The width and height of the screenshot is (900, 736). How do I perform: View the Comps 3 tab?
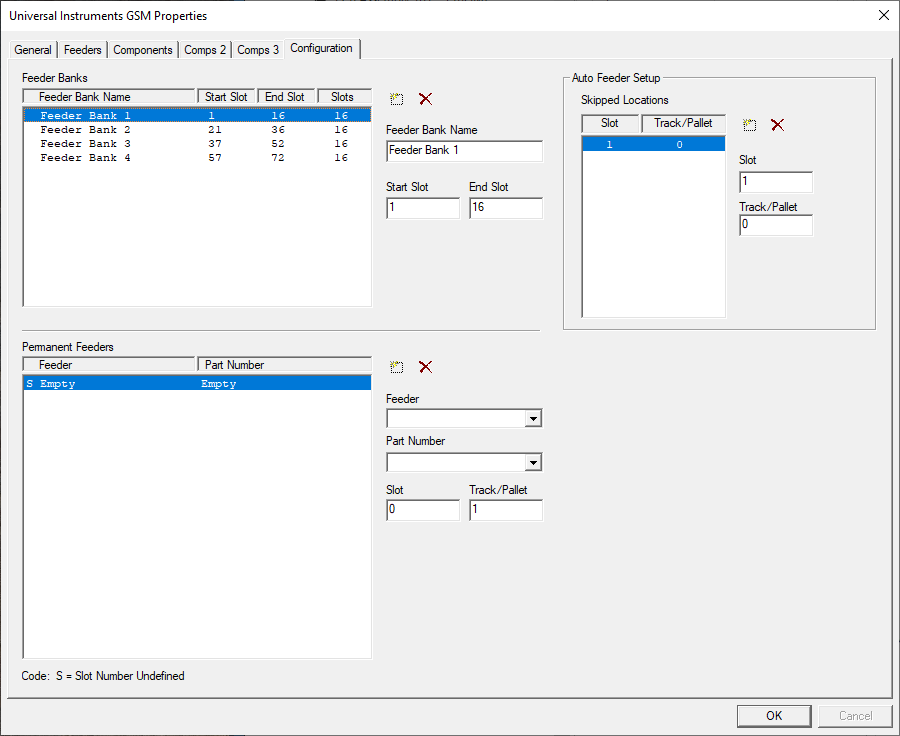coord(259,48)
